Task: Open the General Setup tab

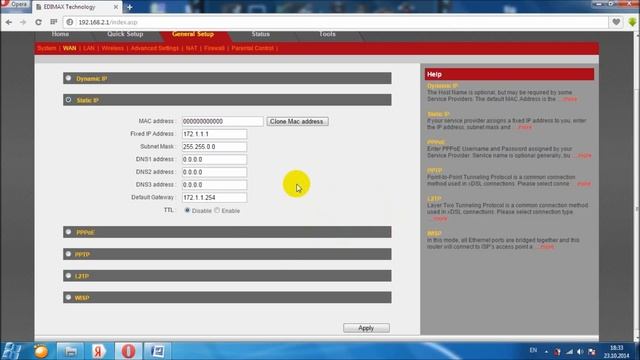Action: click(x=193, y=34)
